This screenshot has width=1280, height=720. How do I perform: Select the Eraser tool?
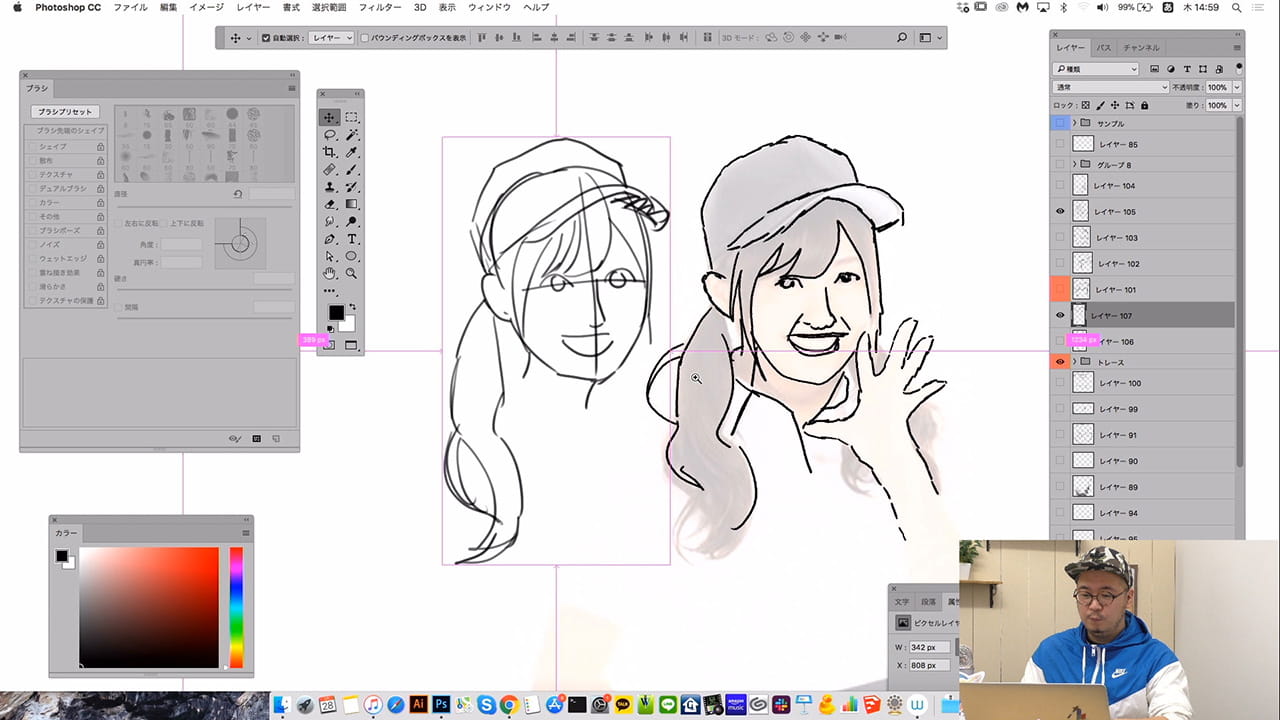point(329,204)
